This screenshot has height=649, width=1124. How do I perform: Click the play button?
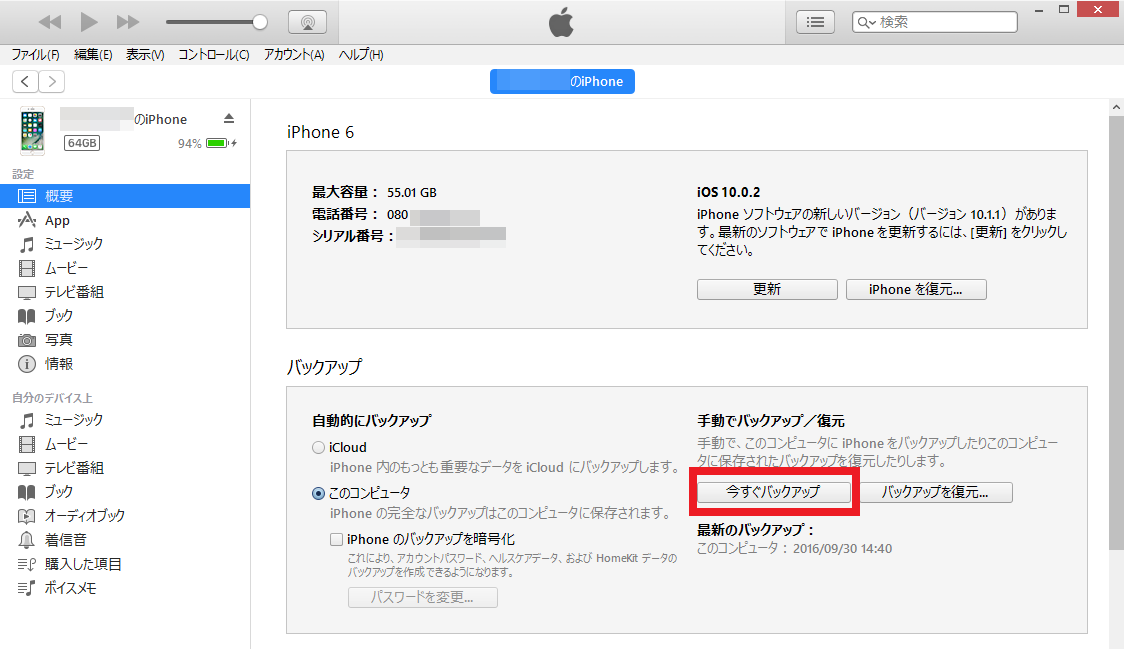[x=89, y=22]
